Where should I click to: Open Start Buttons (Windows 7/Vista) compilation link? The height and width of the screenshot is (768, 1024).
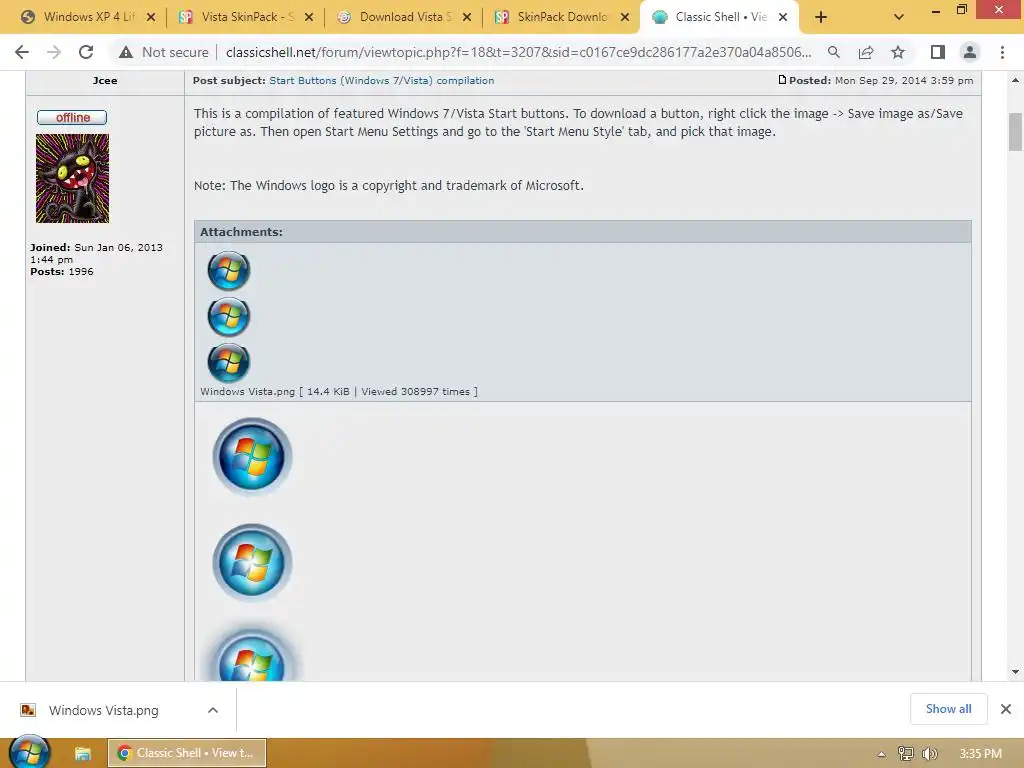381,80
